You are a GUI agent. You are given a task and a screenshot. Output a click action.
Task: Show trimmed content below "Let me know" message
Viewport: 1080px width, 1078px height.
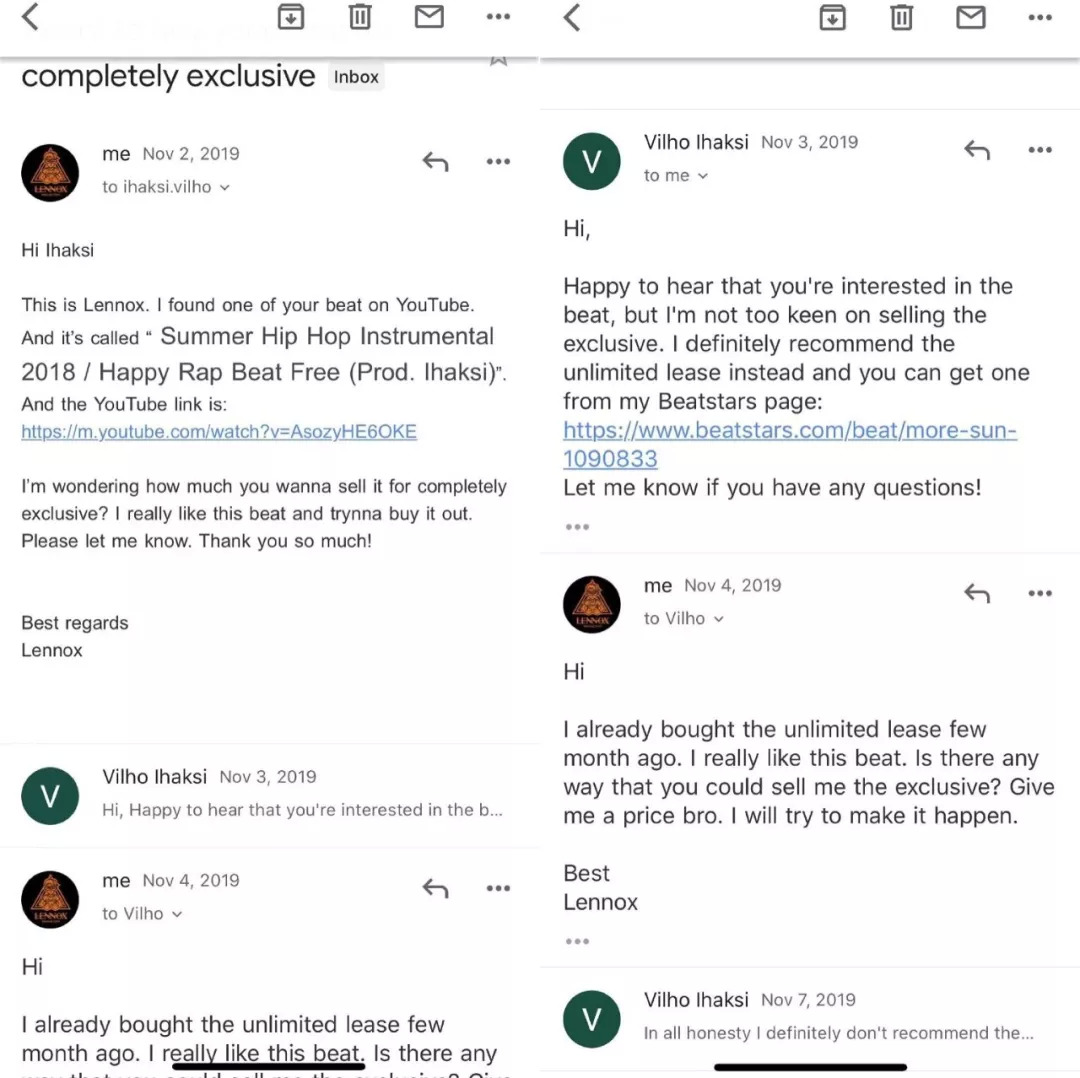577,527
